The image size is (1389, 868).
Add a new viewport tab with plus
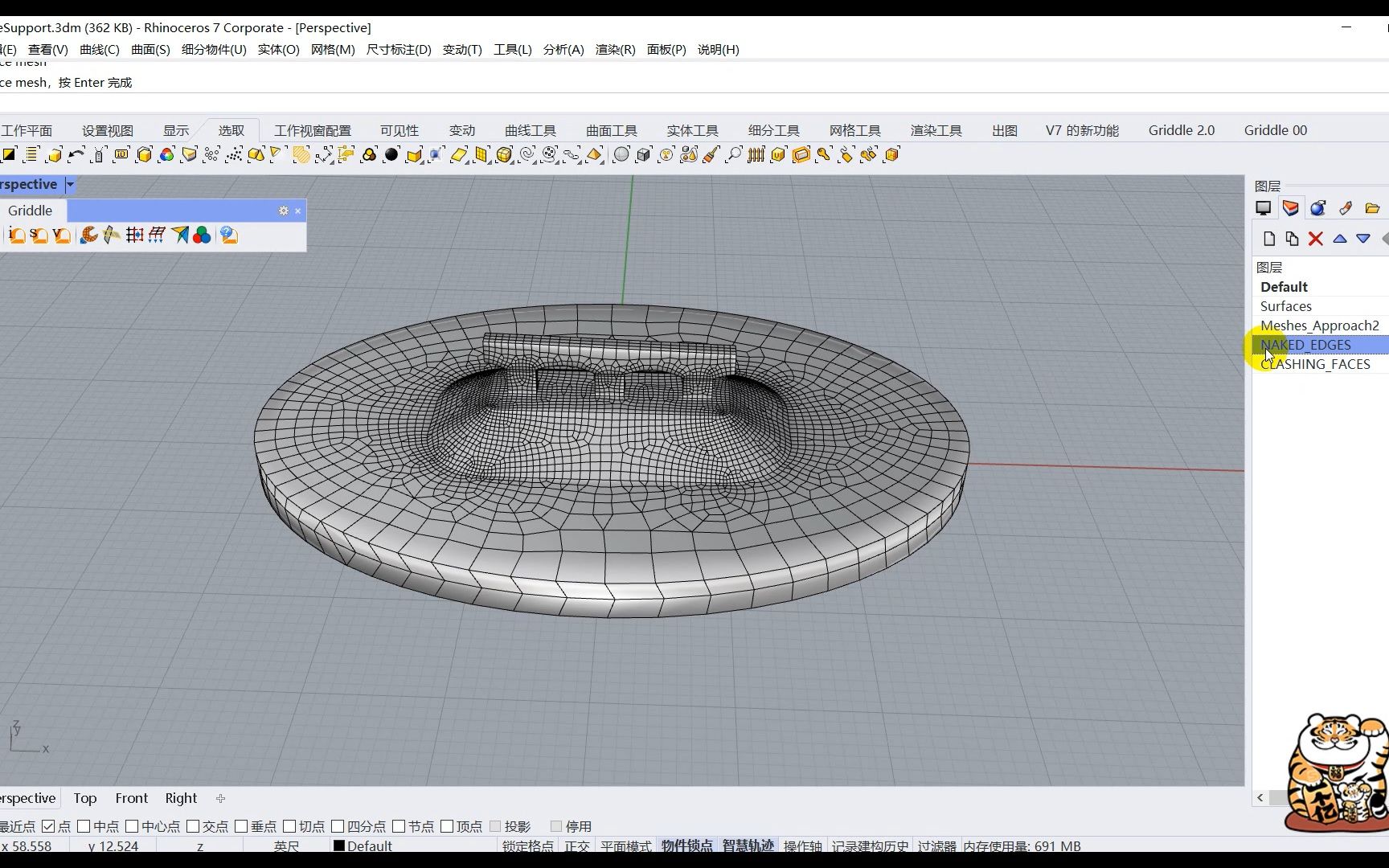pos(220,798)
